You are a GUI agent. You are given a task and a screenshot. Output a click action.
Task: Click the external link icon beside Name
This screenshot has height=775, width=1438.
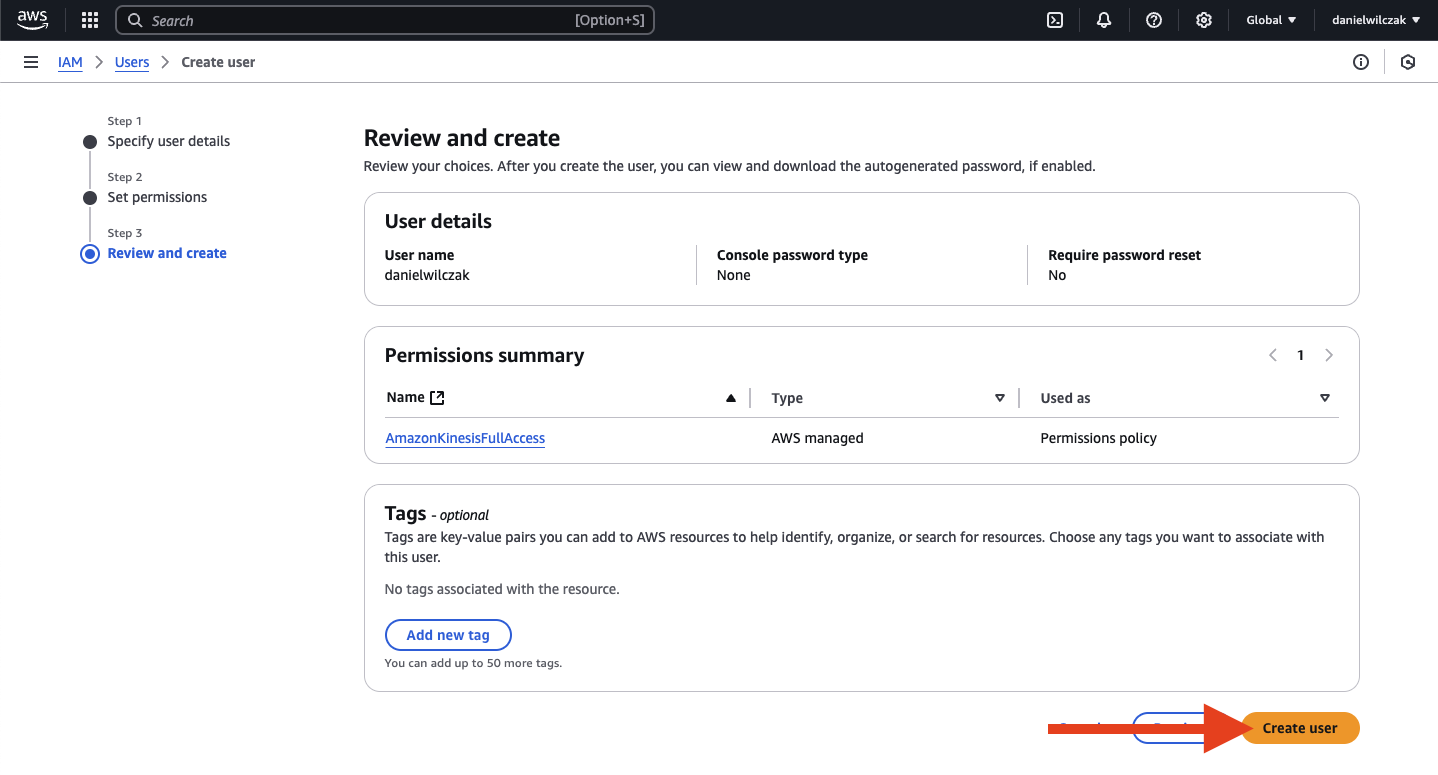(x=437, y=398)
